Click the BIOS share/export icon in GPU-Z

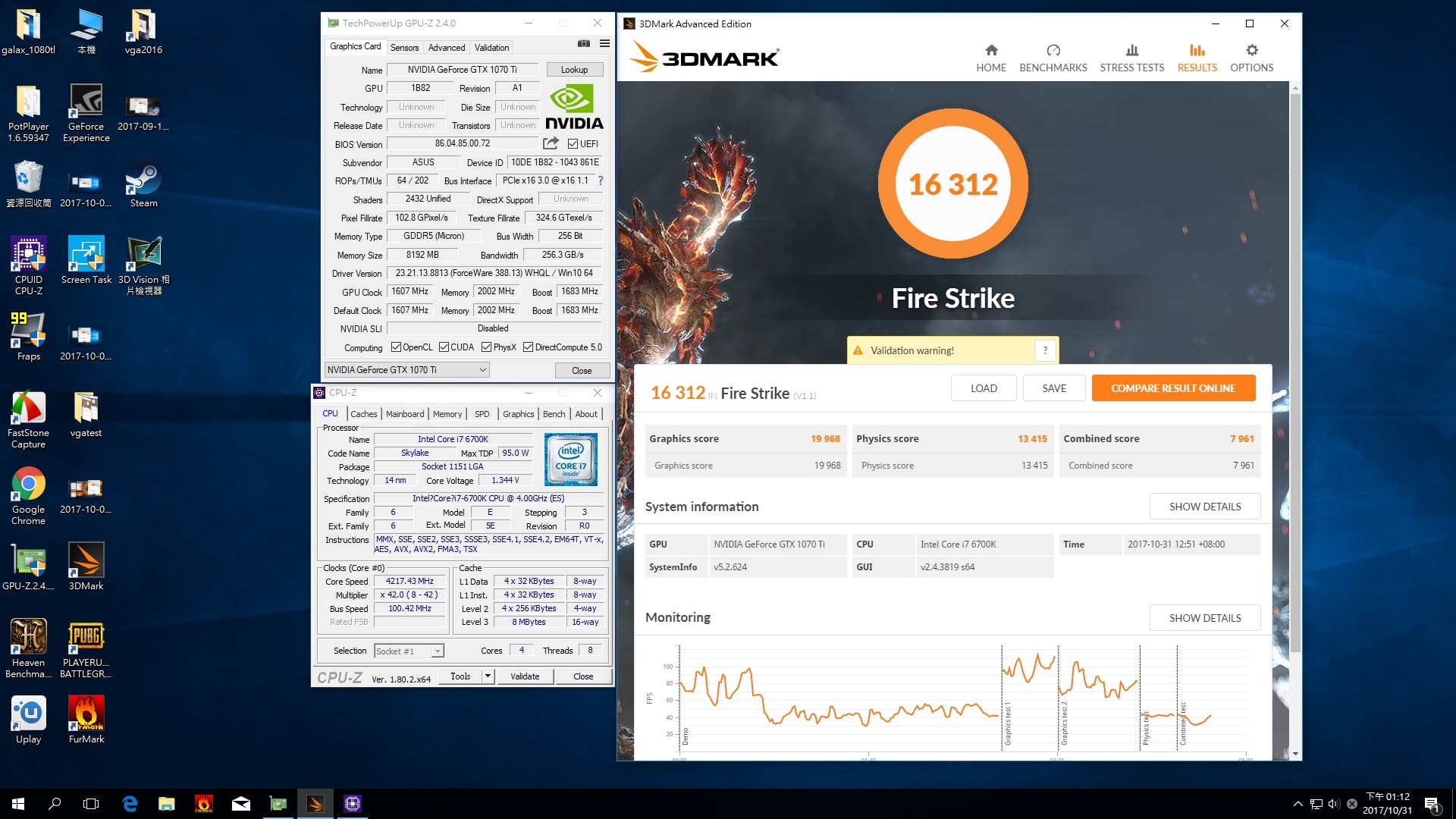551,143
